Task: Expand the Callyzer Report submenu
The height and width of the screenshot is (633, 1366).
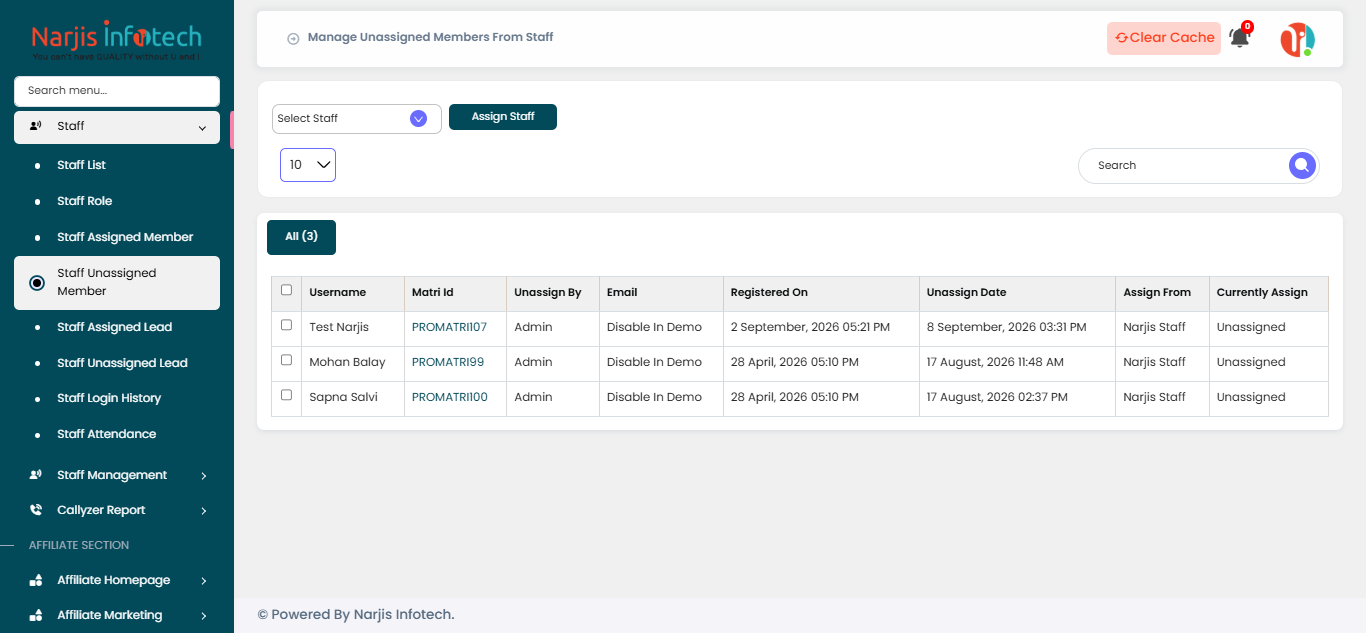Action: 117,510
